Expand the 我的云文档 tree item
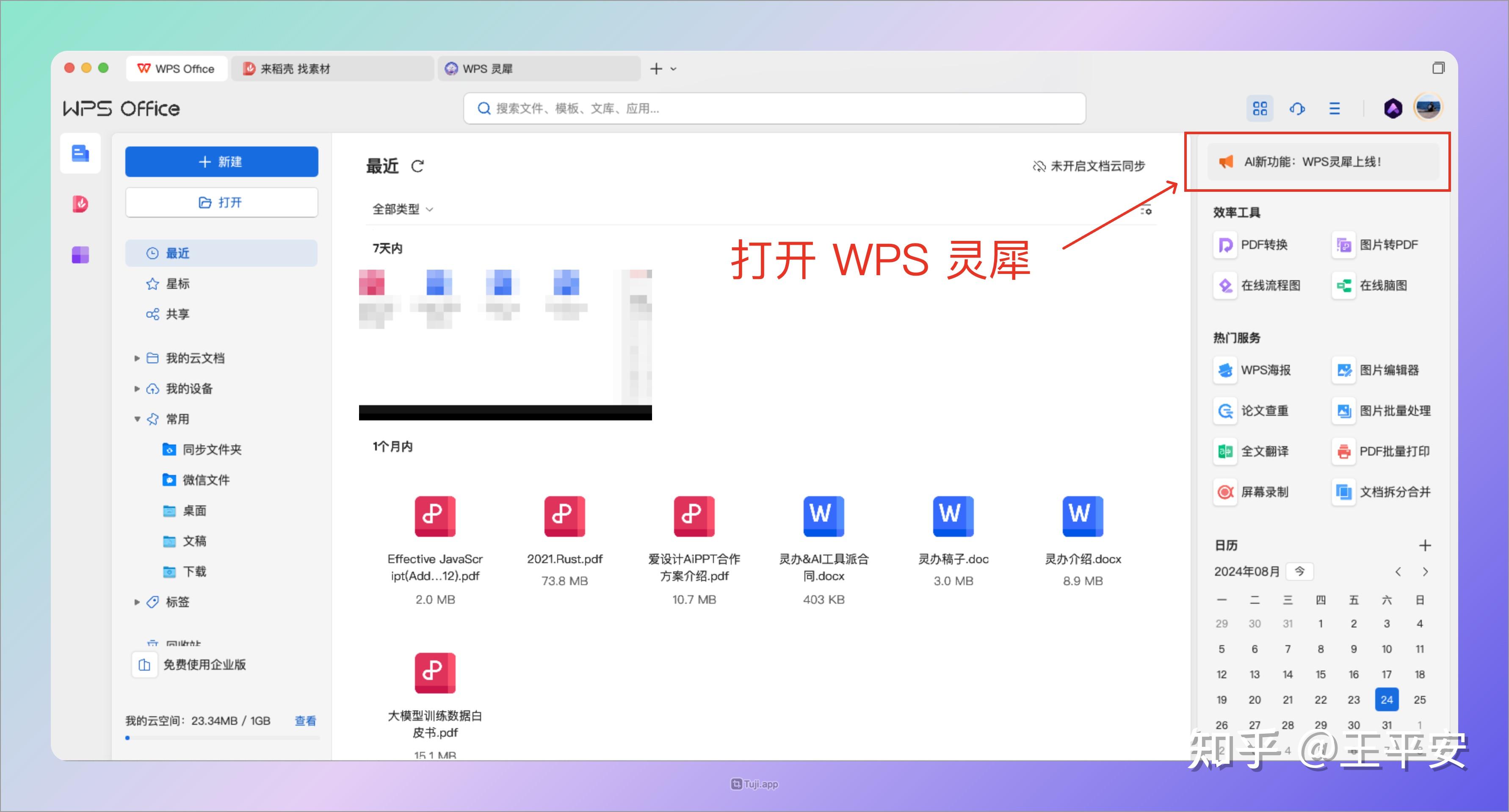Image resolution: width=1509 pixels, height=812 pixels. click(x=138, y=358)
